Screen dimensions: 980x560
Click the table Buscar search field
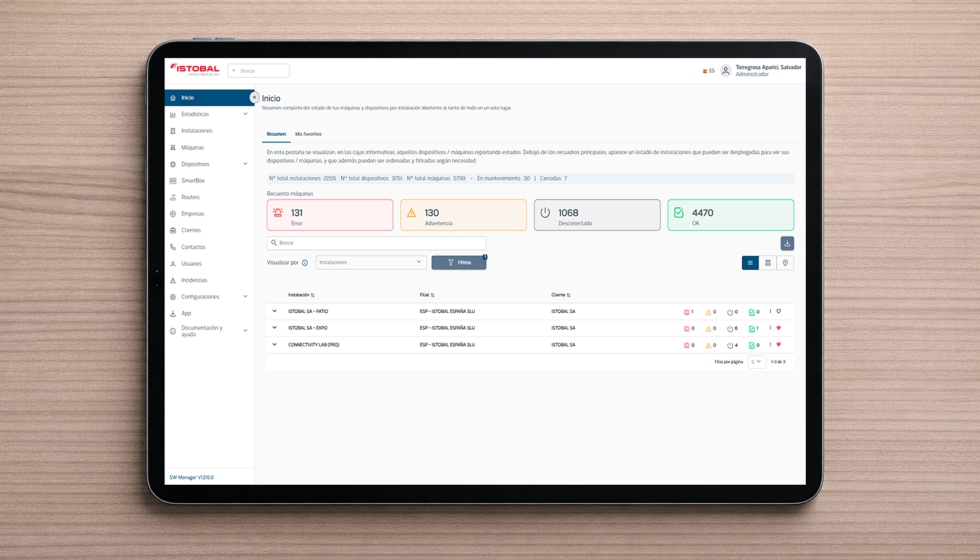[376, 242]
